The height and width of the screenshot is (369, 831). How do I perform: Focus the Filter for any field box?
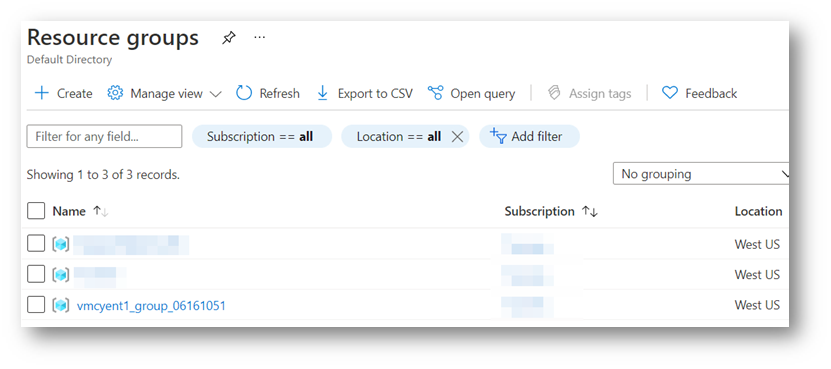tap(104, 136)
